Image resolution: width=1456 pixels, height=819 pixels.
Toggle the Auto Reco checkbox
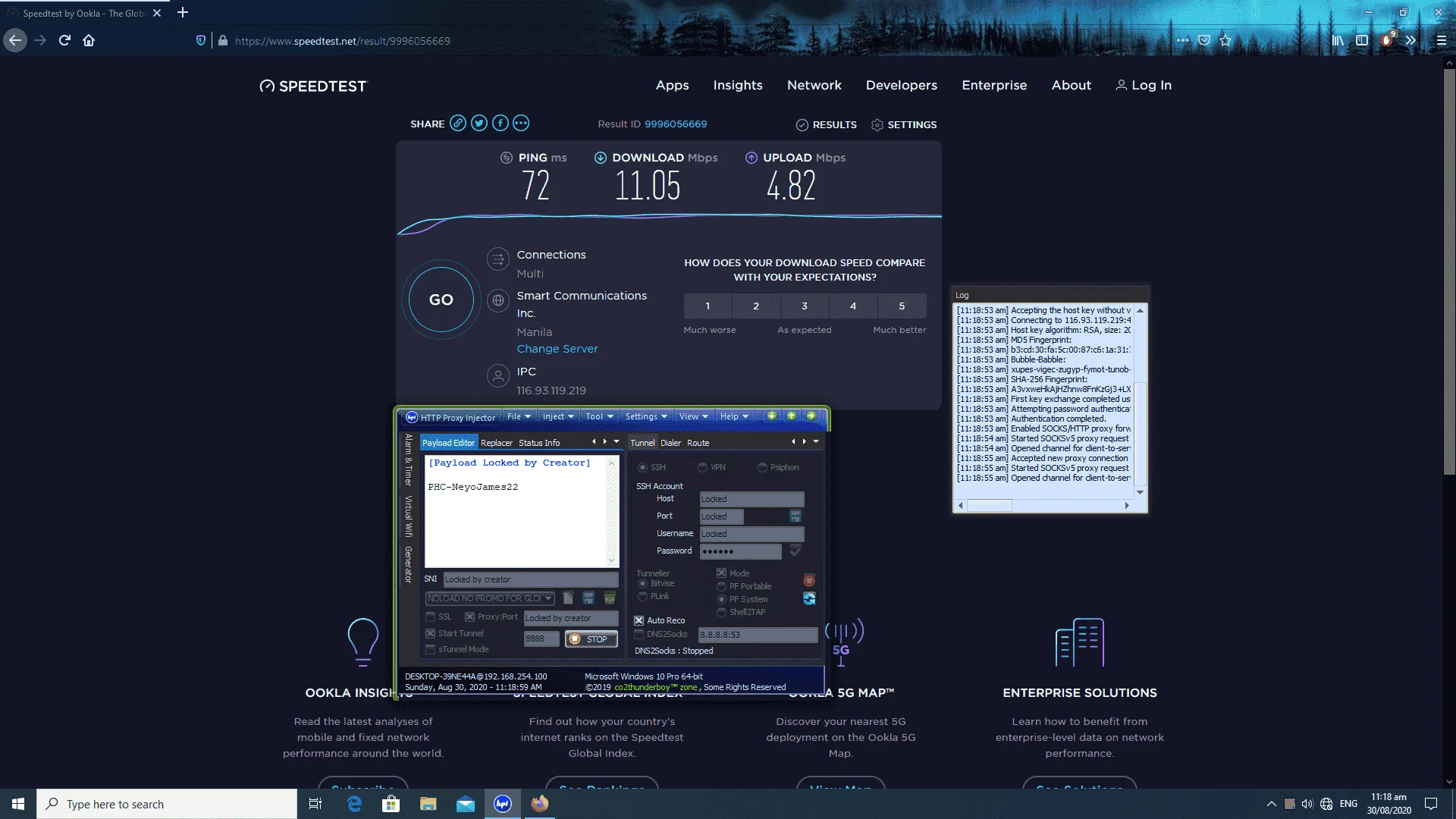point(639,621)
